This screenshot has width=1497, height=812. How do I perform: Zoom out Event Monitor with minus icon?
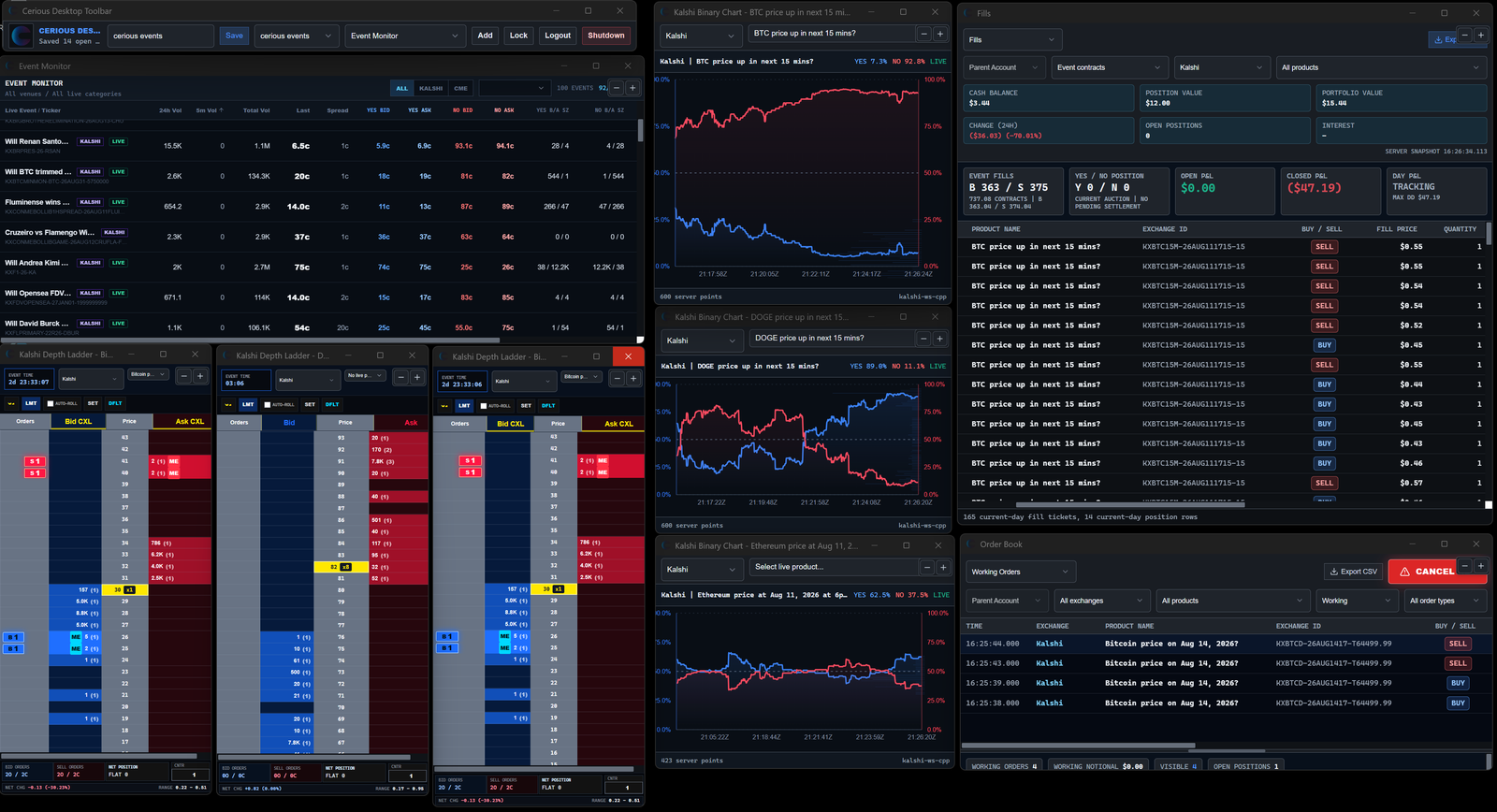[617, 88]
